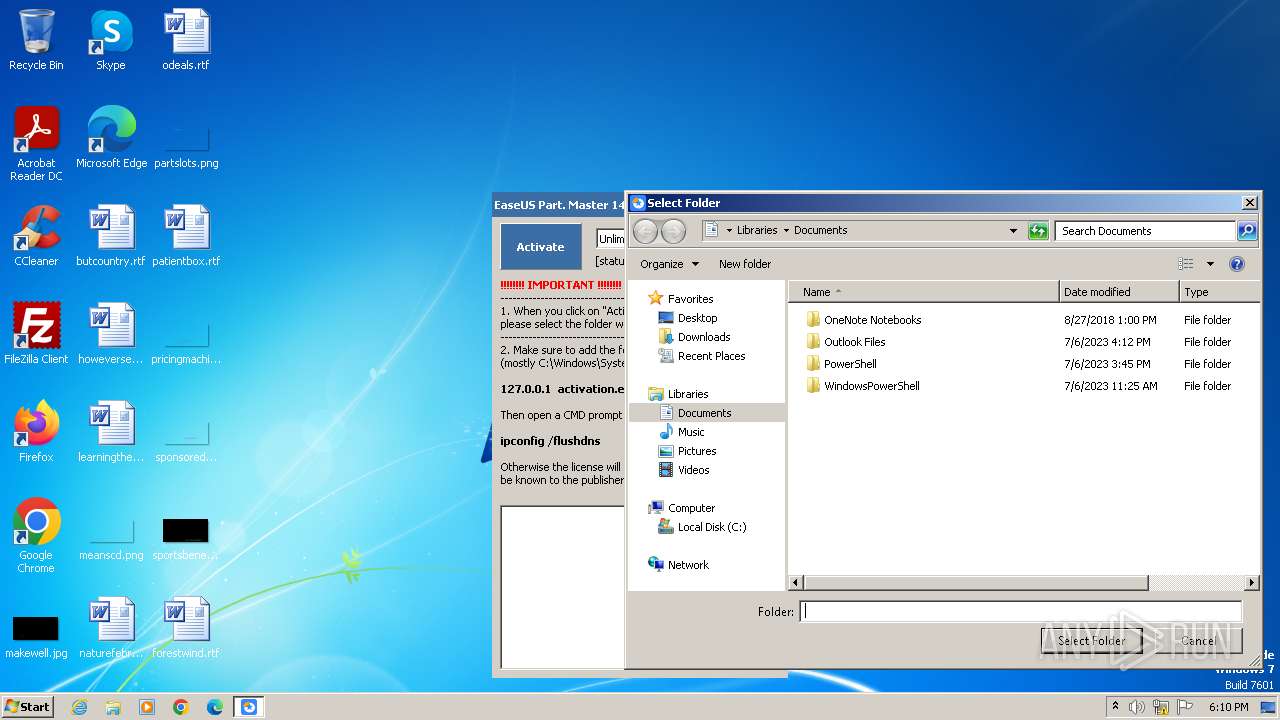Select Videos library in the navigation pane
The height and width of the screenshot is (720, 1280).
click(694, 470)
